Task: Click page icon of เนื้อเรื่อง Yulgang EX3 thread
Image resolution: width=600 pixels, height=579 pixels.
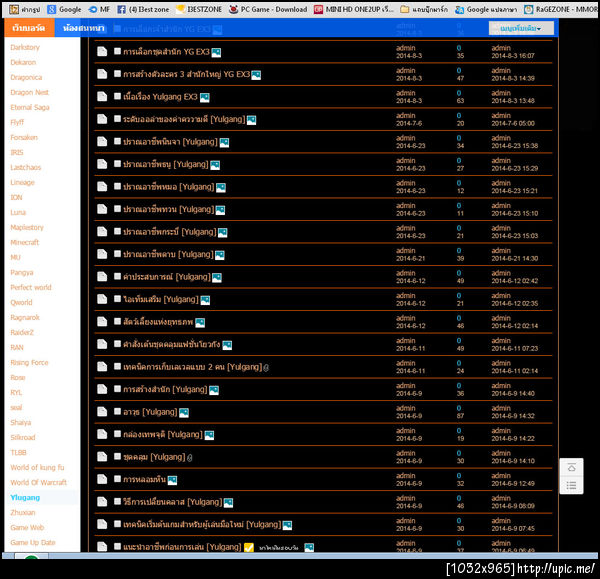Action: (102, 96)
